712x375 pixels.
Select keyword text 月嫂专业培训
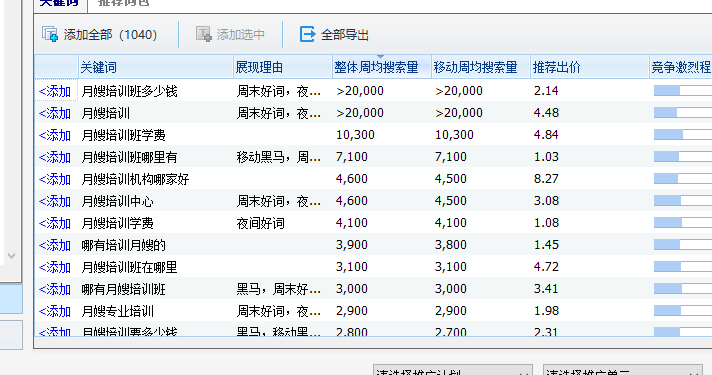point(118,311)
